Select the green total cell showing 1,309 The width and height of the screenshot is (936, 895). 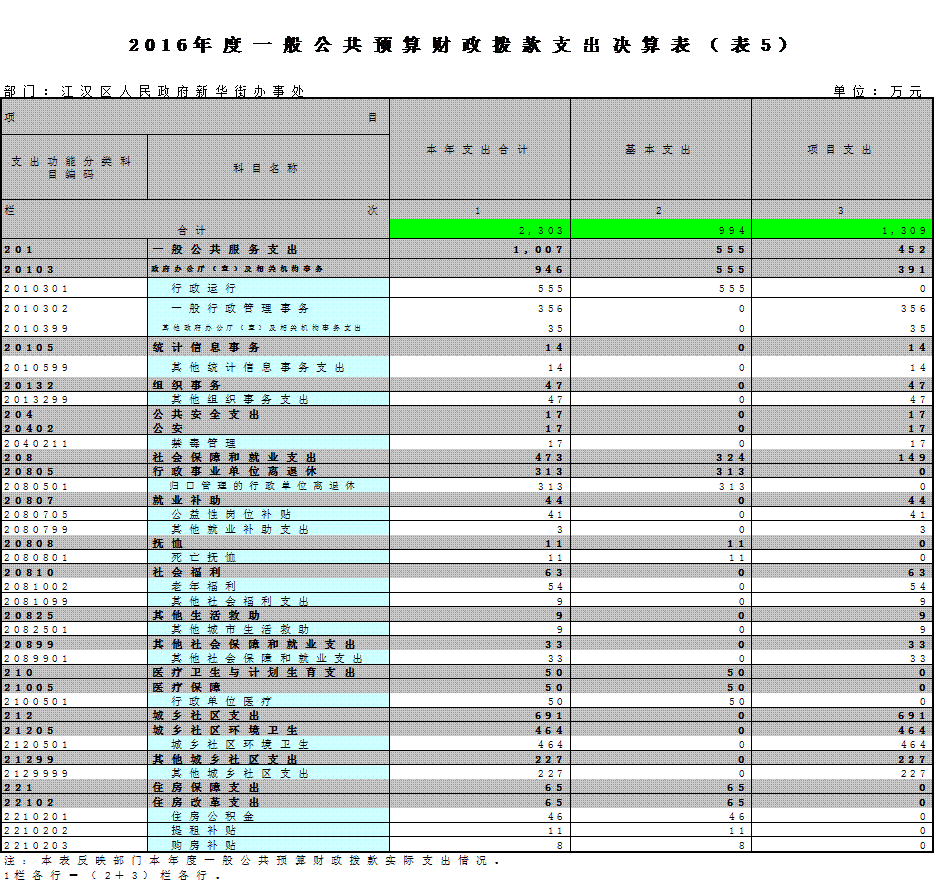pyautogui.click(x=841, y=230)
